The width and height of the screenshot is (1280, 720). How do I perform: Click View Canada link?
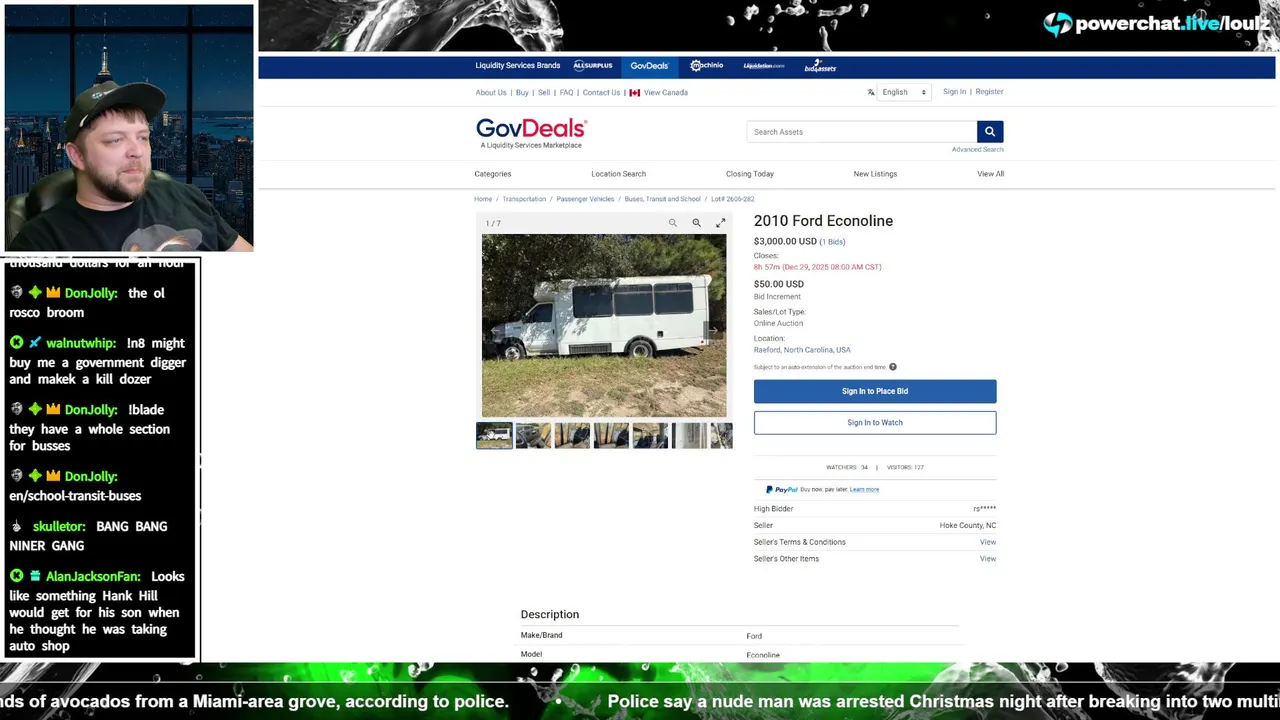click(666, 92)
